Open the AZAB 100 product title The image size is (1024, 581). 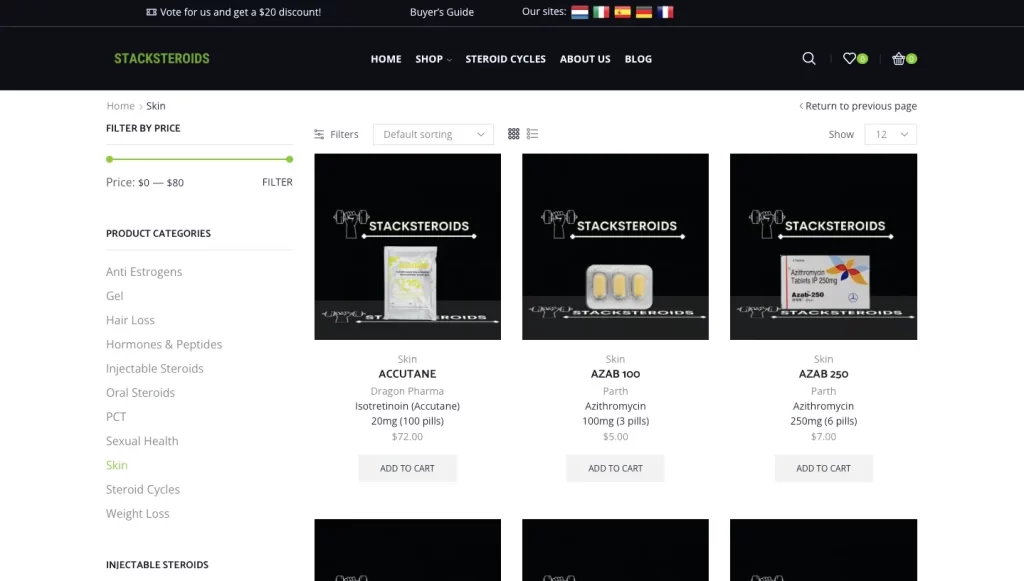pos(615,374)
